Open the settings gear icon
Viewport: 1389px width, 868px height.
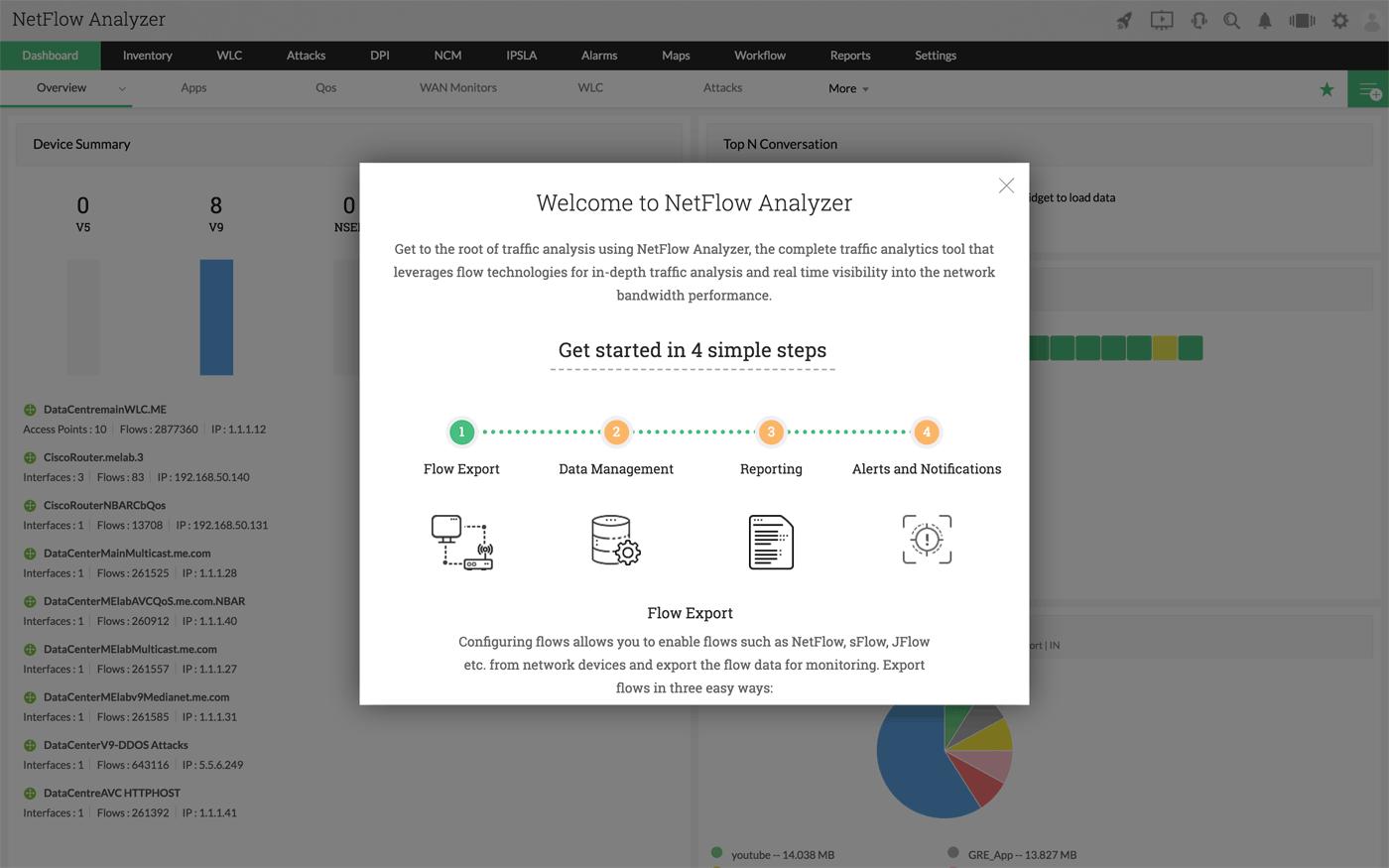click(x=1339, y=21)
